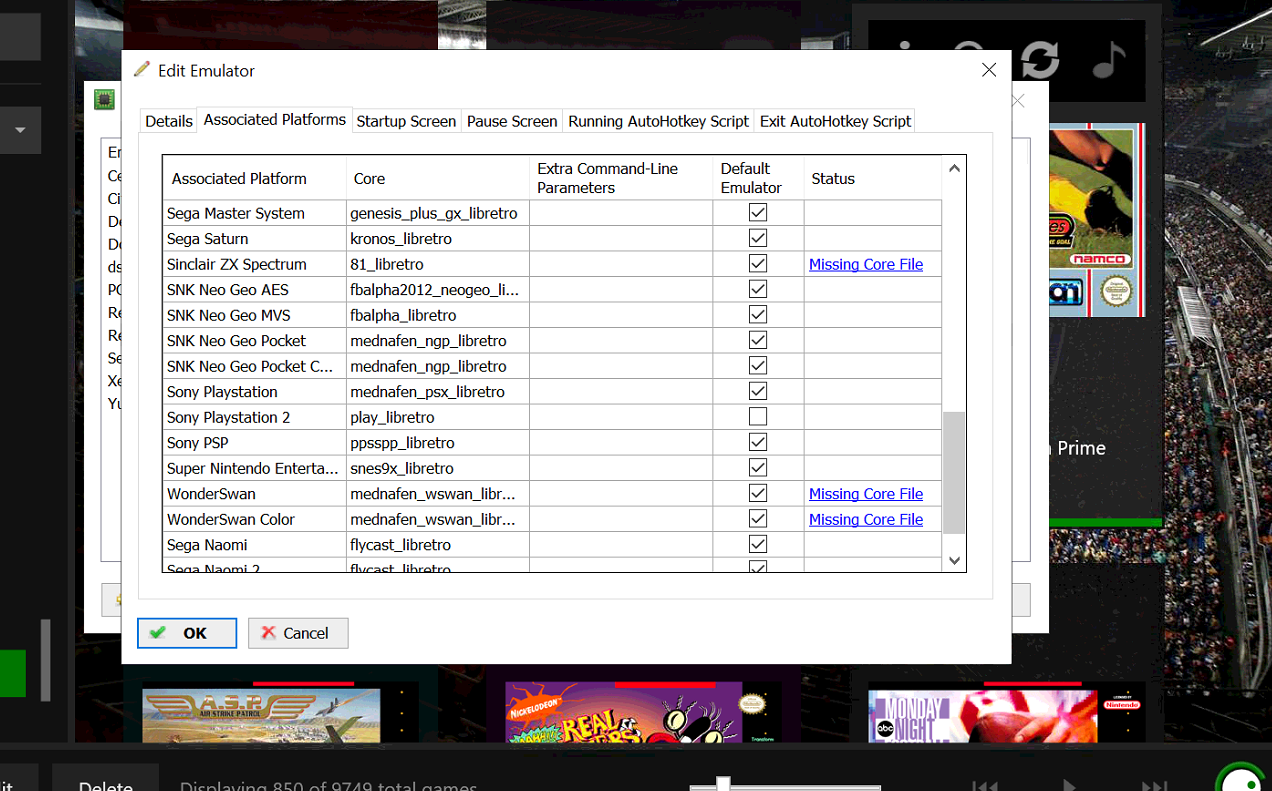Open the Pause Screen tab

512,121
